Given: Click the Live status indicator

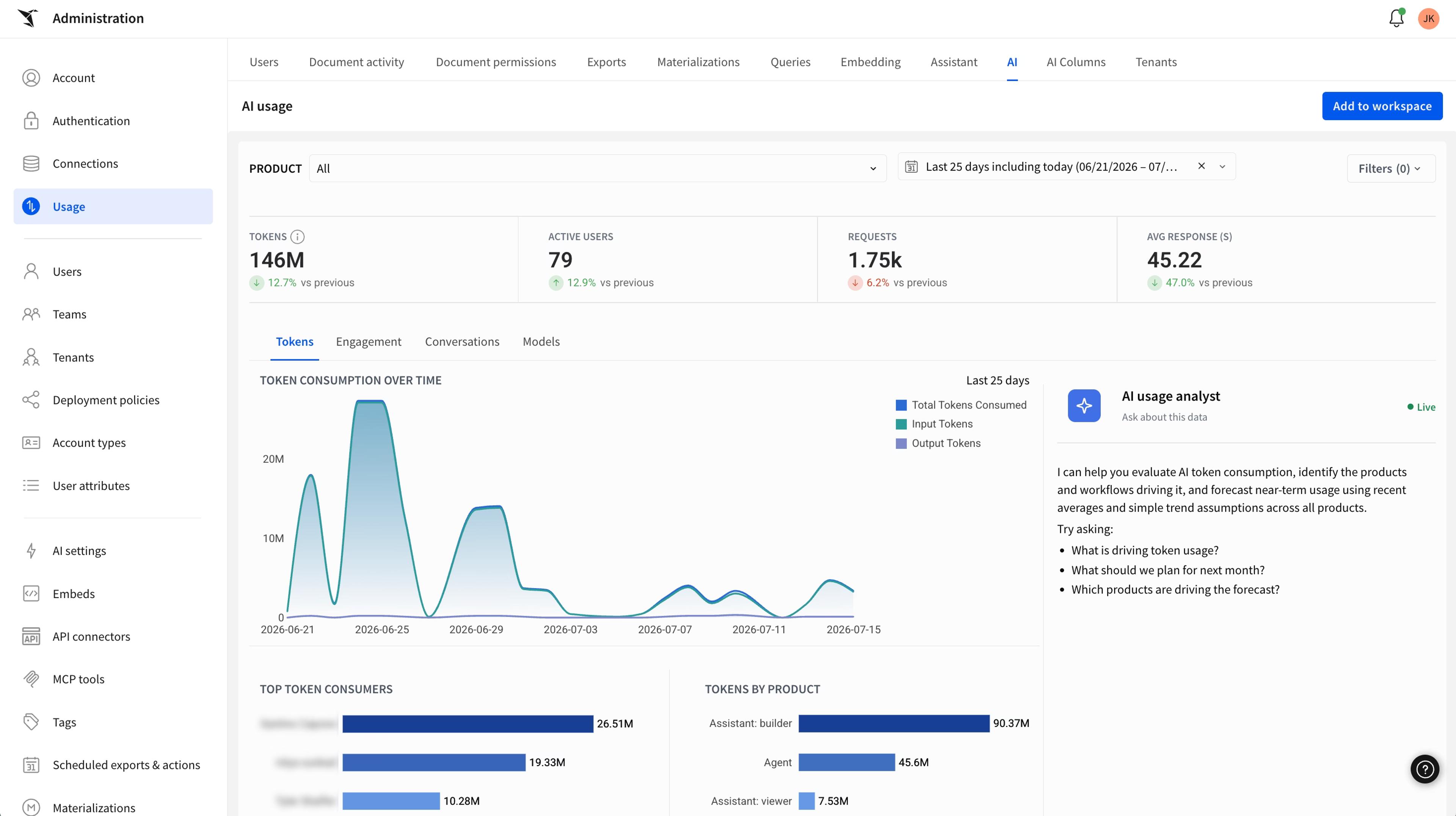Looking at the screenshot, I should [x=1421, y=407].
